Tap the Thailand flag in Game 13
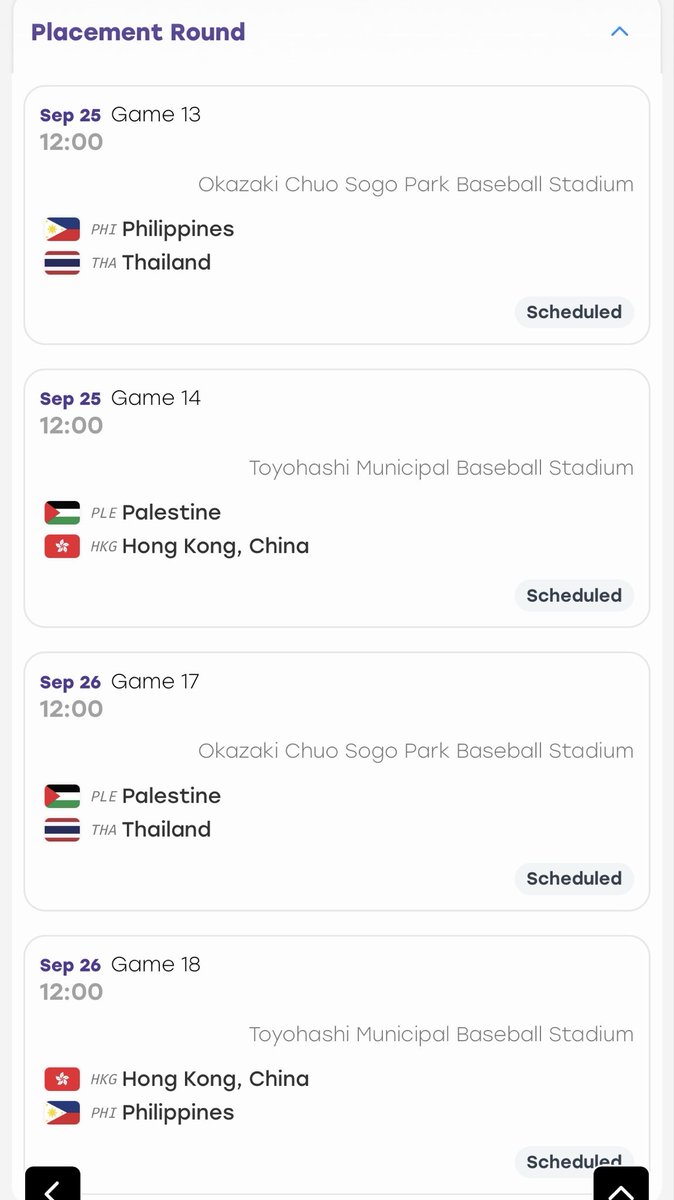 coord(62,263)
